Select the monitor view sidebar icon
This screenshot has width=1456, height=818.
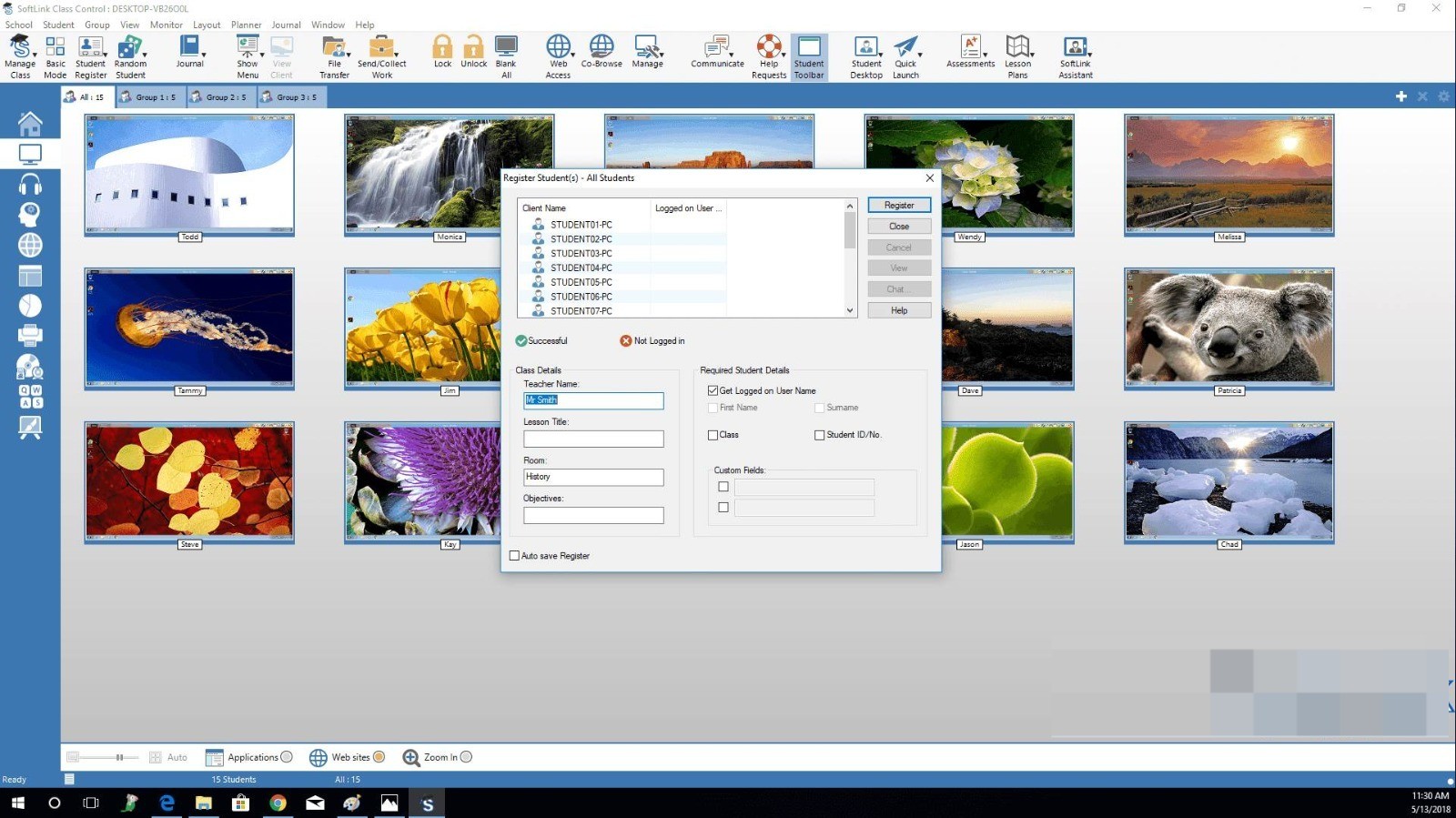pos(30,154)
